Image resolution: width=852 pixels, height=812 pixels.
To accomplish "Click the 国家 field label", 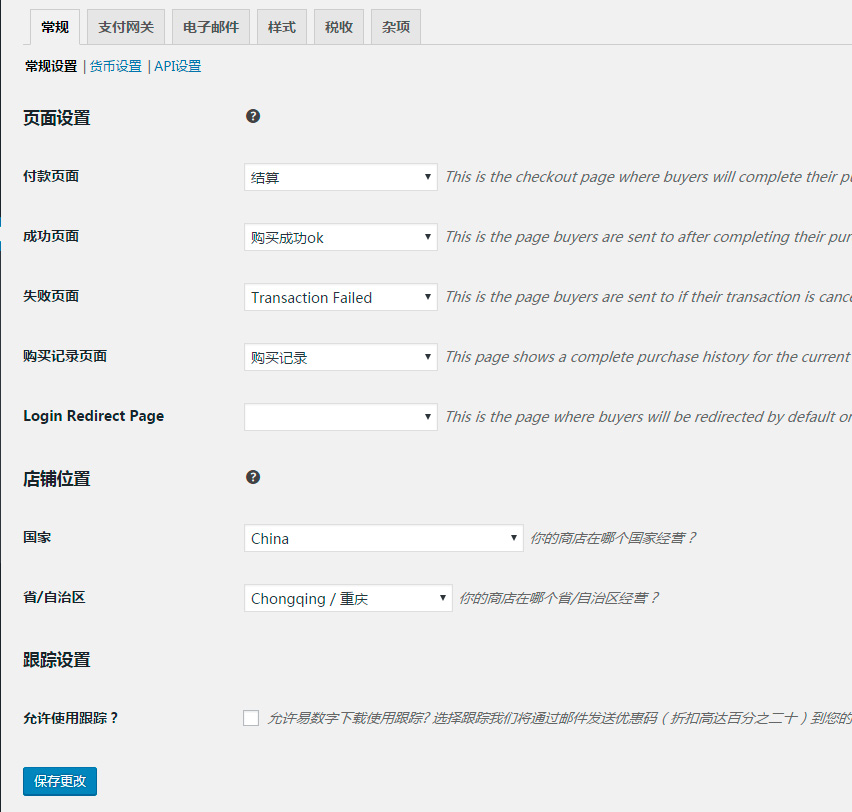I will click(37, 537).
